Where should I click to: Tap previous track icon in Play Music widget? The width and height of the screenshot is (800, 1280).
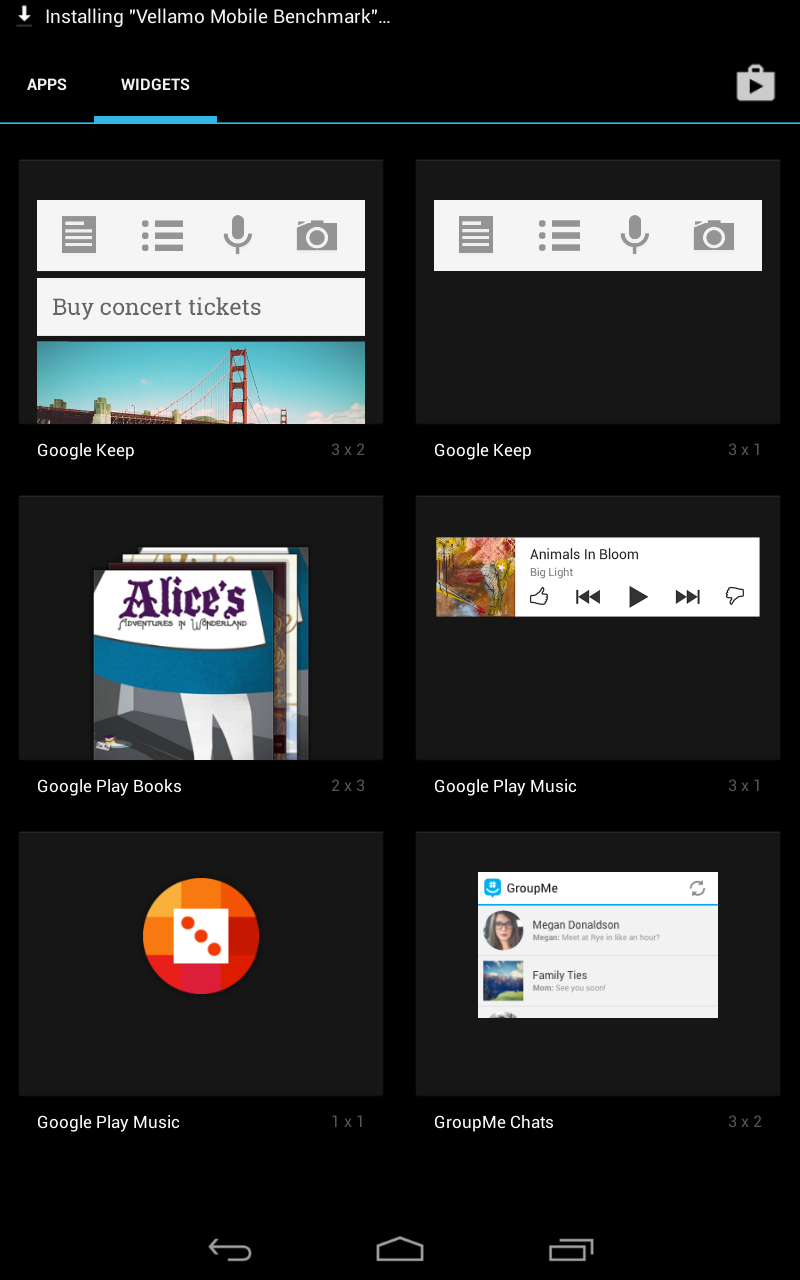click(588, 597)
